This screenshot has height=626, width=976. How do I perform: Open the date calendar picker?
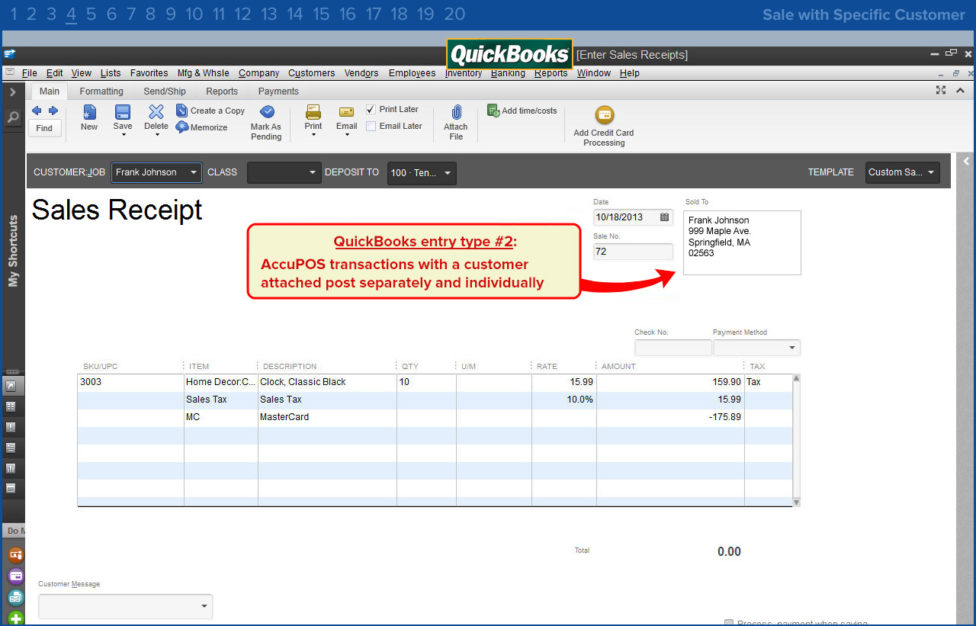pyautogui.click(x=664, y=217)
